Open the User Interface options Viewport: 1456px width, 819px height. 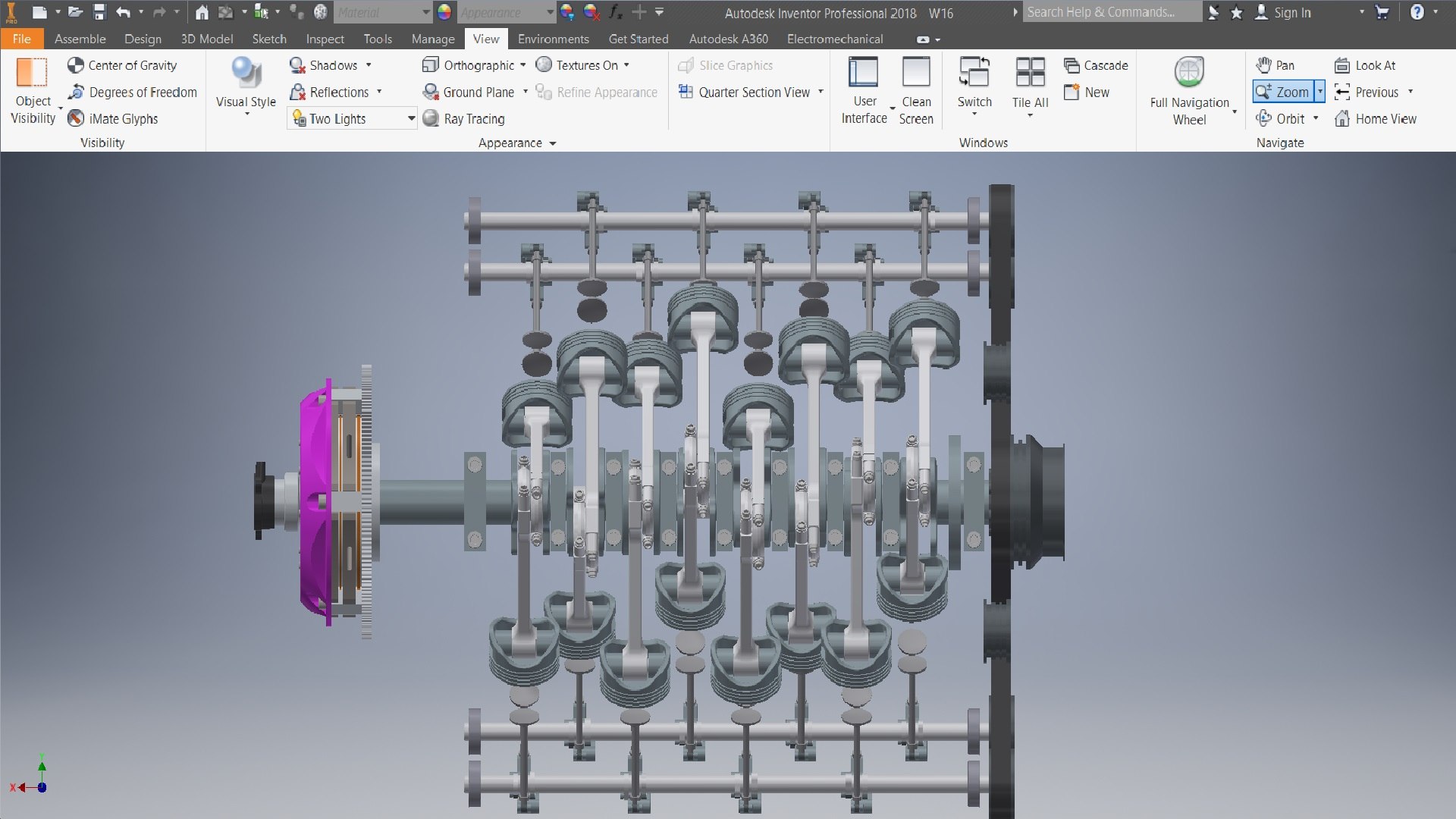pos(864,91)
